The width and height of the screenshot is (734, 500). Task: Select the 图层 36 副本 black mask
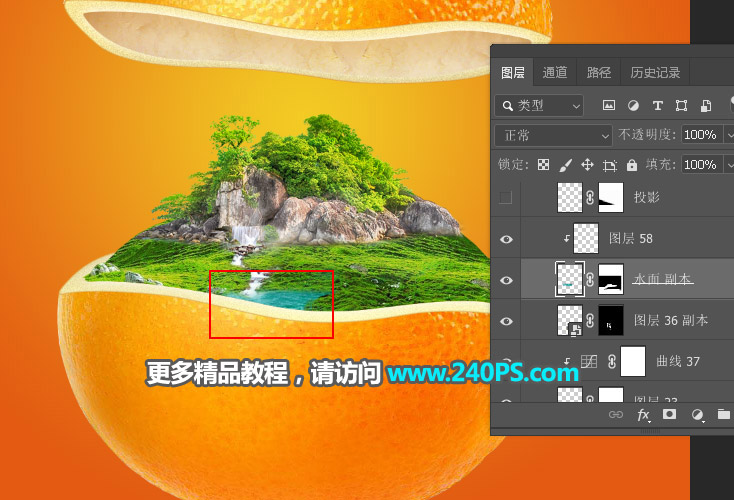[611, 320]
